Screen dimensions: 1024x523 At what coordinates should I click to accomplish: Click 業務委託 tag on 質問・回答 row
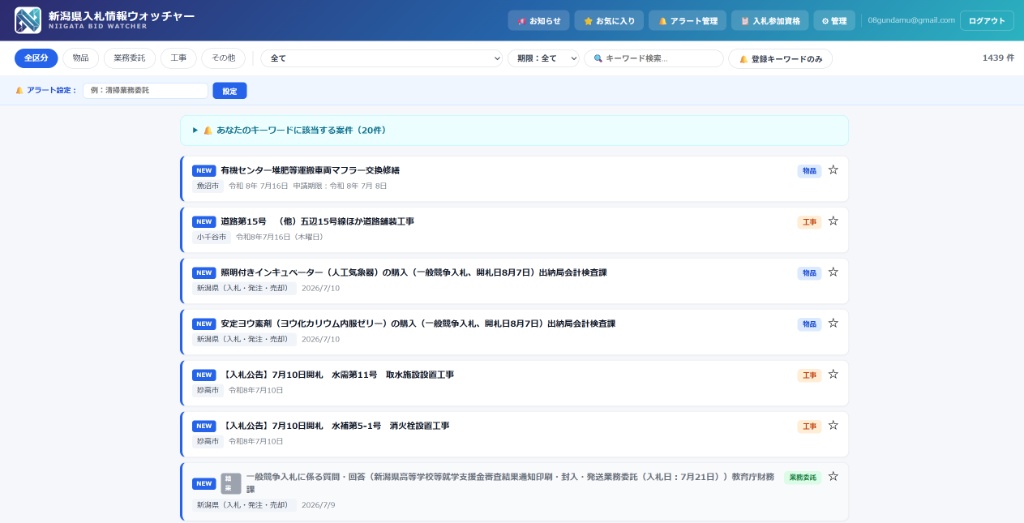pos(803,477)
